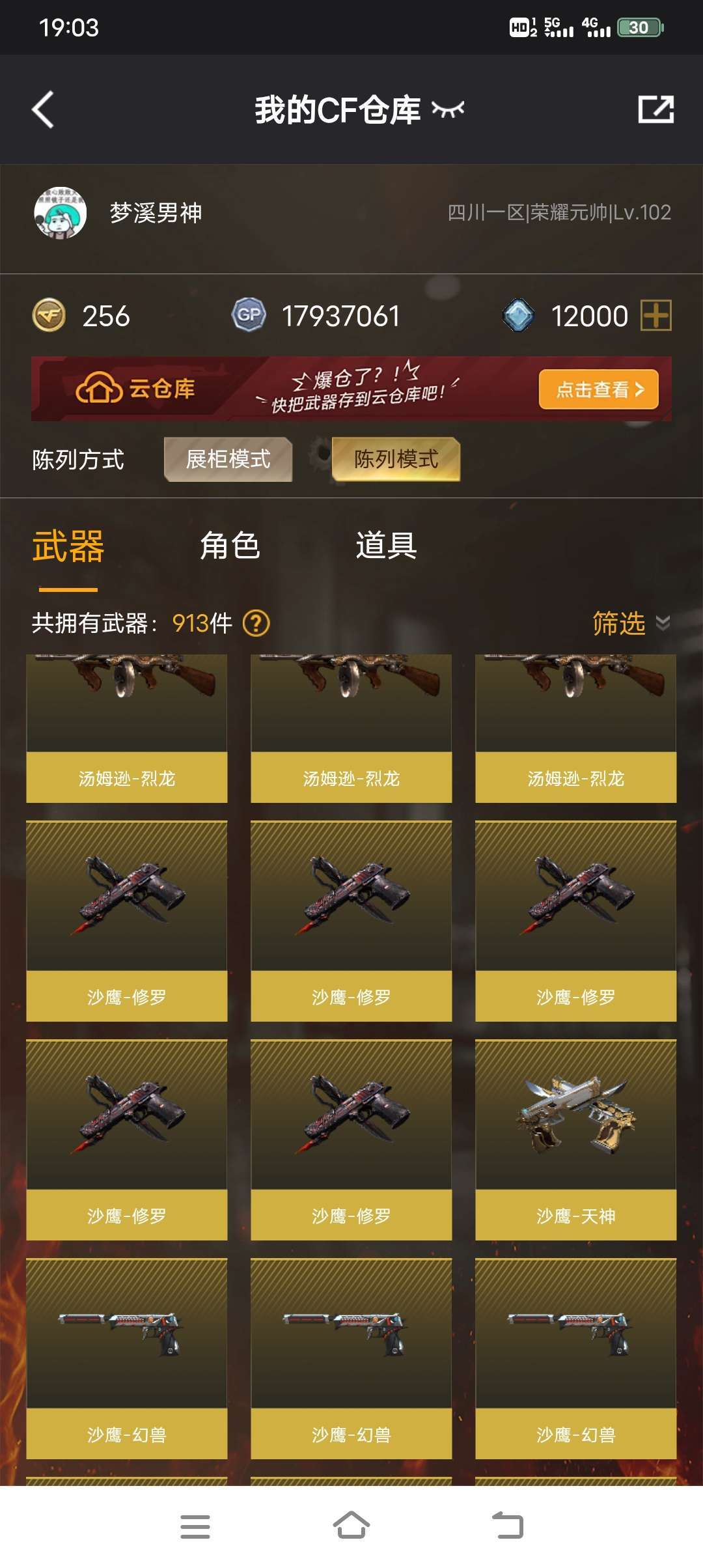This screenshot has width=703, height=1568.
Task: Tap the blue diamond currency icon
Action: [x=519, y=316]
